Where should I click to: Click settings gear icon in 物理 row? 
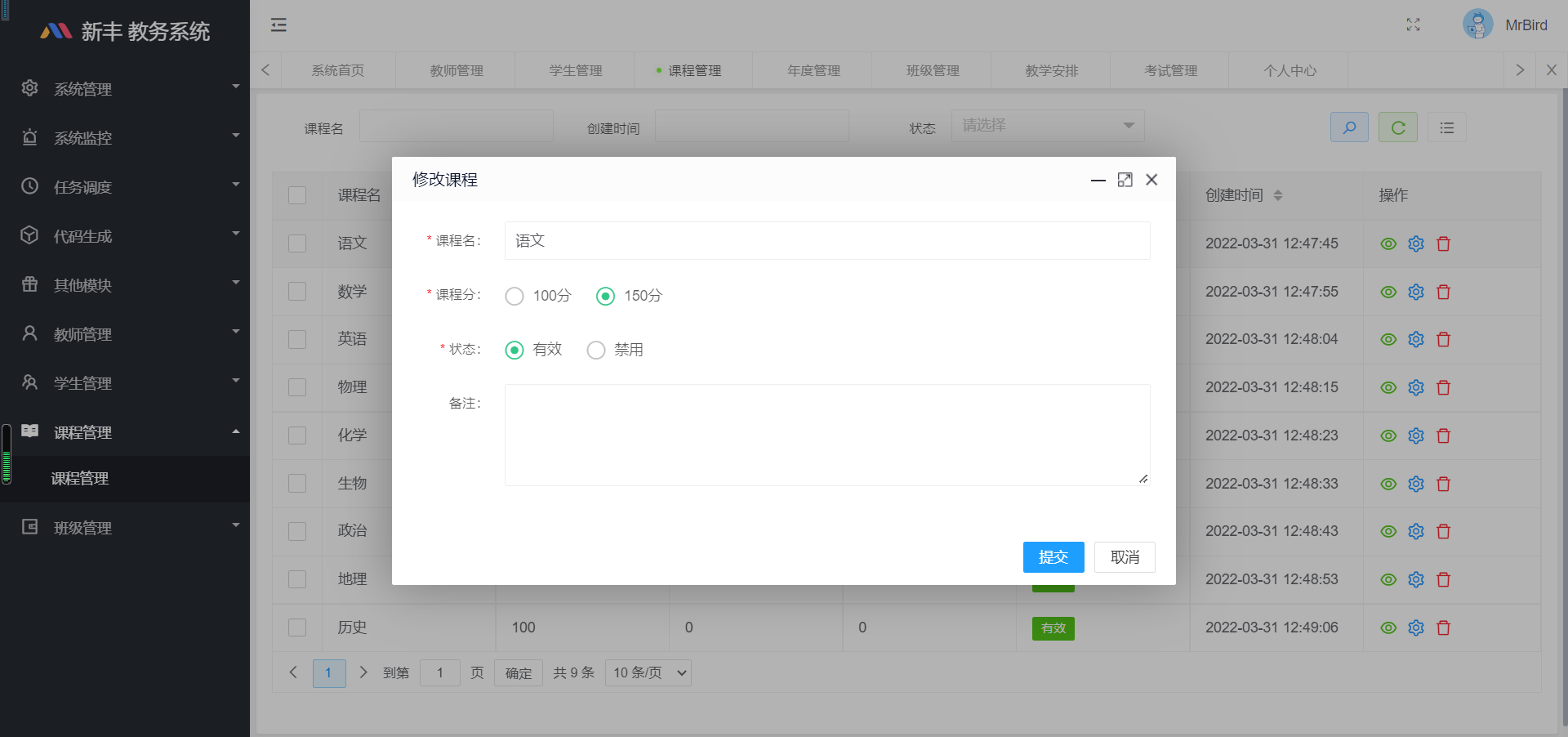[x=1416, y=387]
